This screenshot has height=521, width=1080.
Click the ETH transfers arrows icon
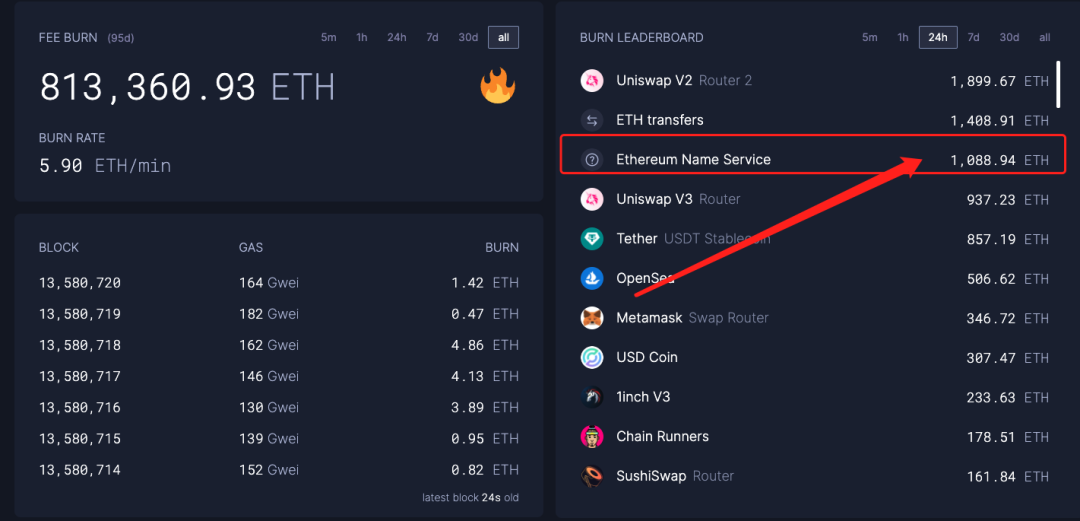pyautogui.click(x=592, y=120)
